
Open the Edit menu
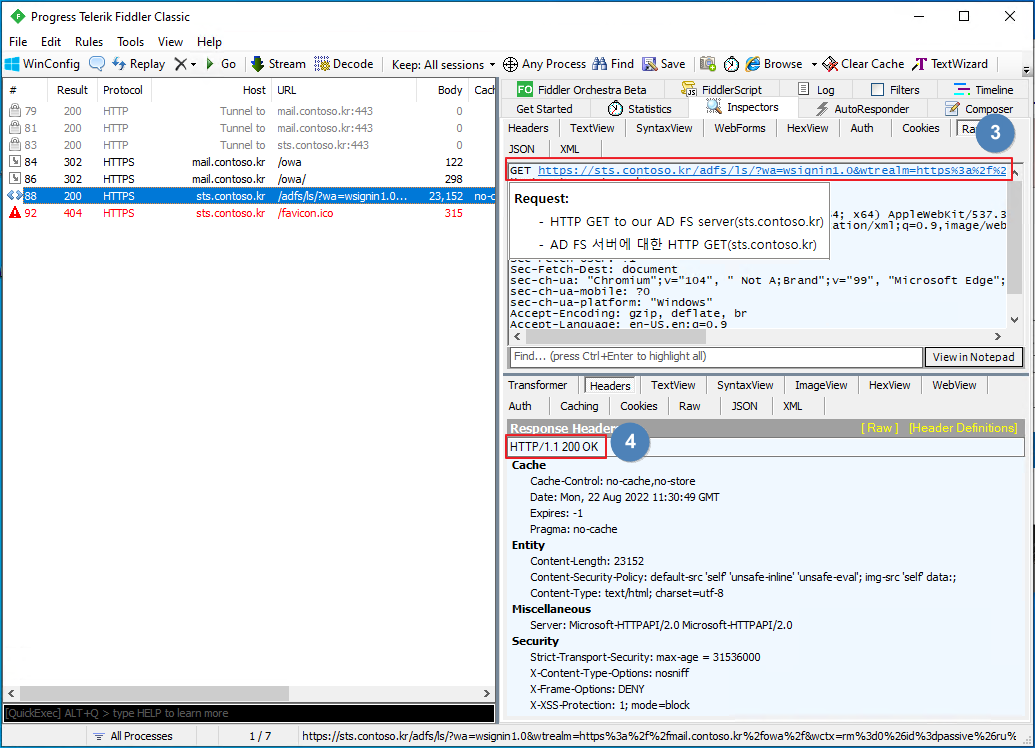tap(51, 42)
